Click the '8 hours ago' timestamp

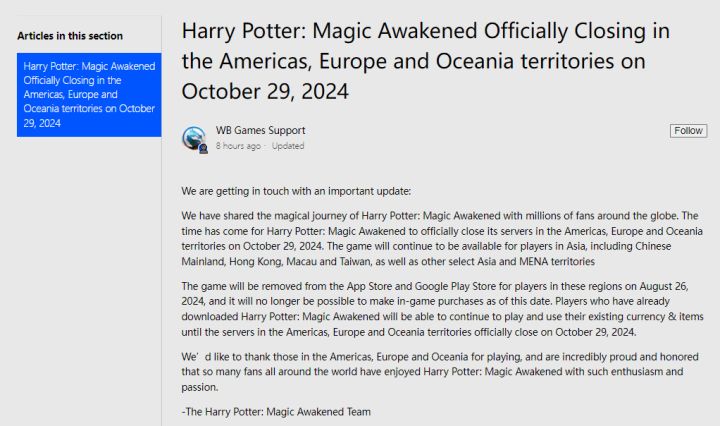pyautogui.click(x=238, y=146)
